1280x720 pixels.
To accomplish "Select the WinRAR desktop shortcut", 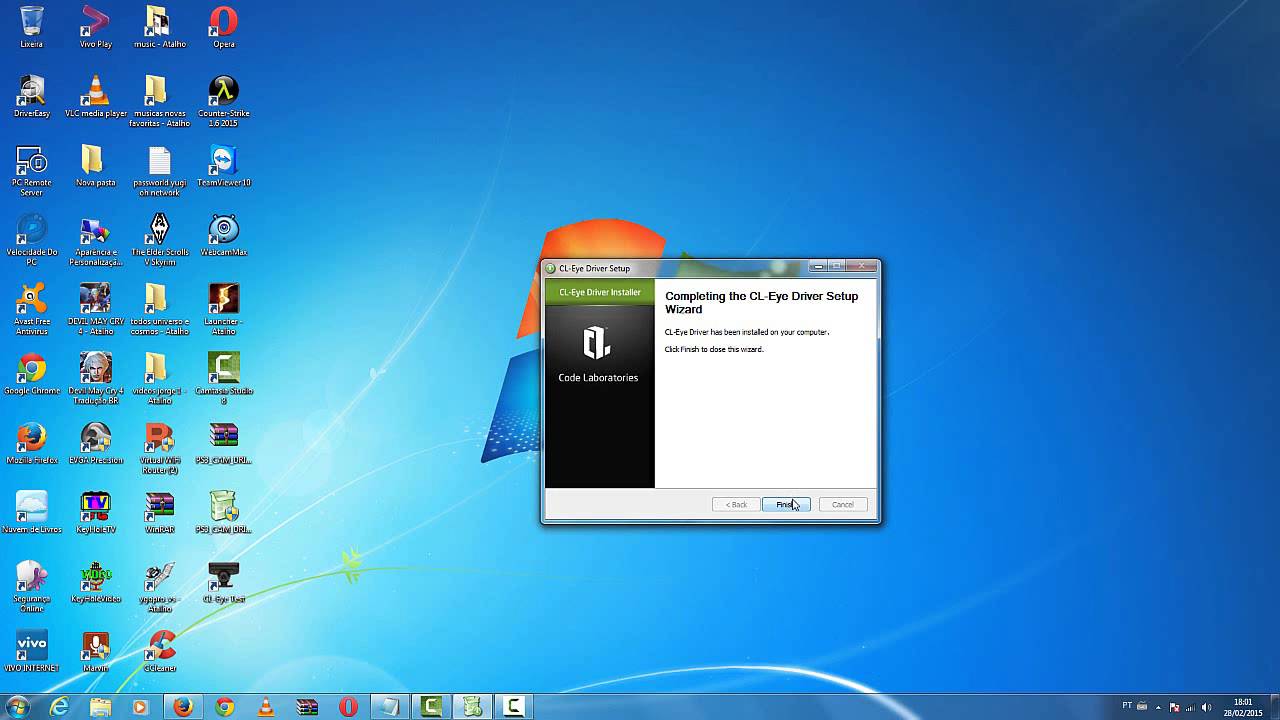I will (160, 511).
